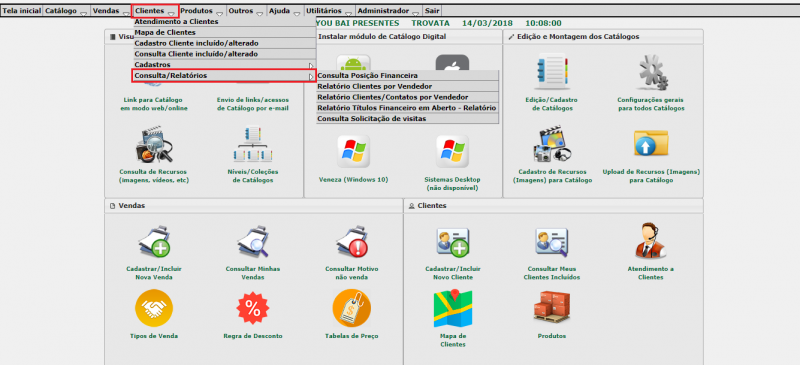Image resolution: width=800 pixels, height=365 pixels.
Task: Choose Relatório Clientes por Vendedor
Action: [407, 86]
